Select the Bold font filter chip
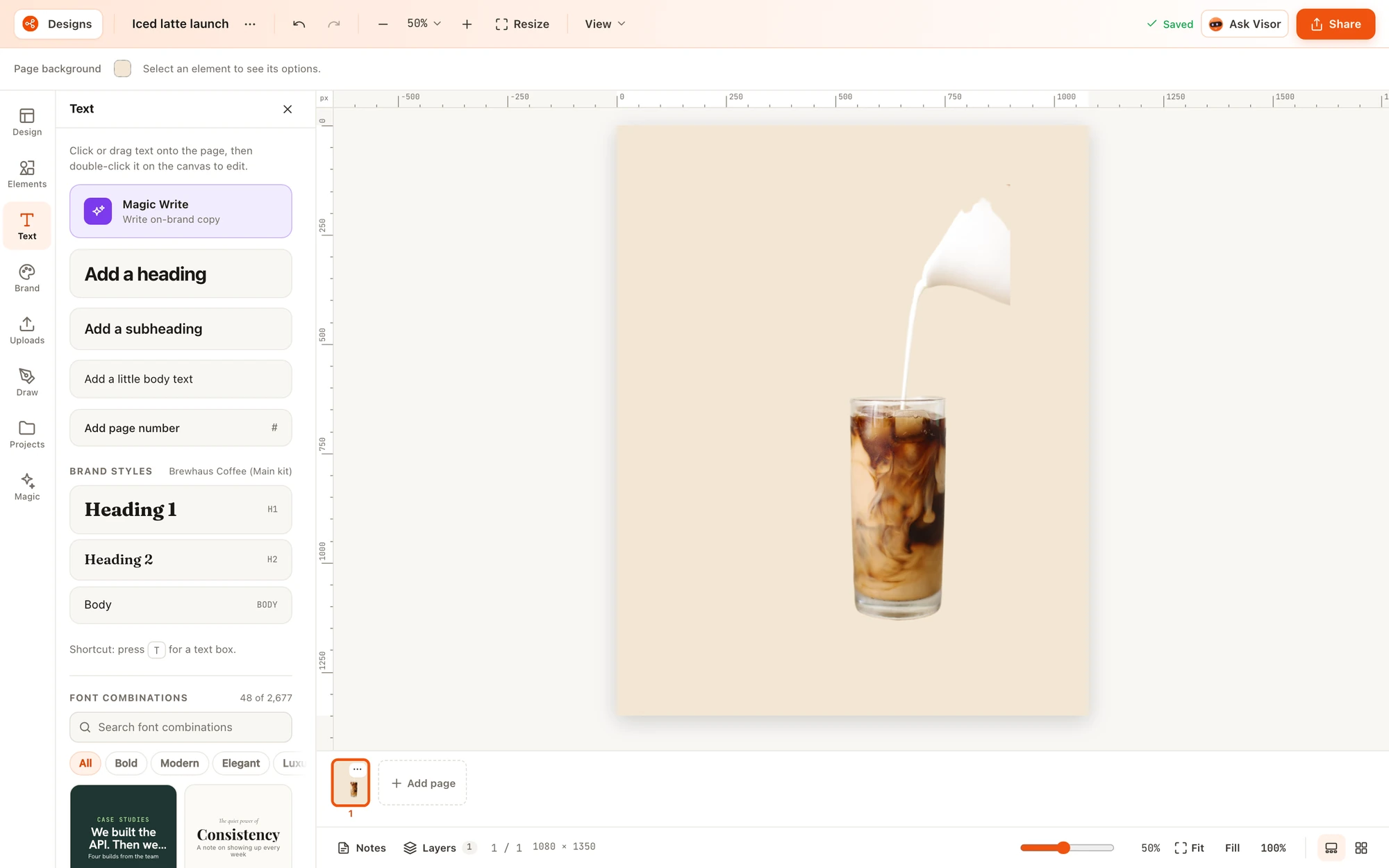Screen dimensions: 1389x868 [126, 763]
